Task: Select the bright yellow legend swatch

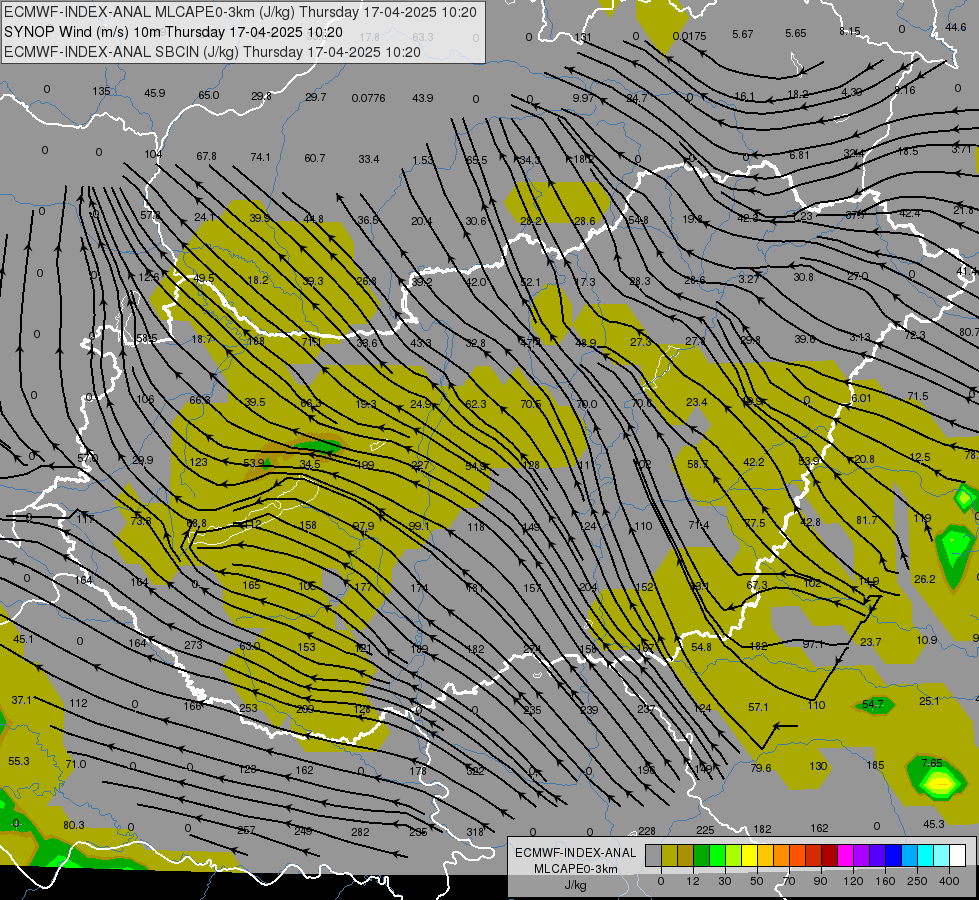Action: click(x=750, y=855)
